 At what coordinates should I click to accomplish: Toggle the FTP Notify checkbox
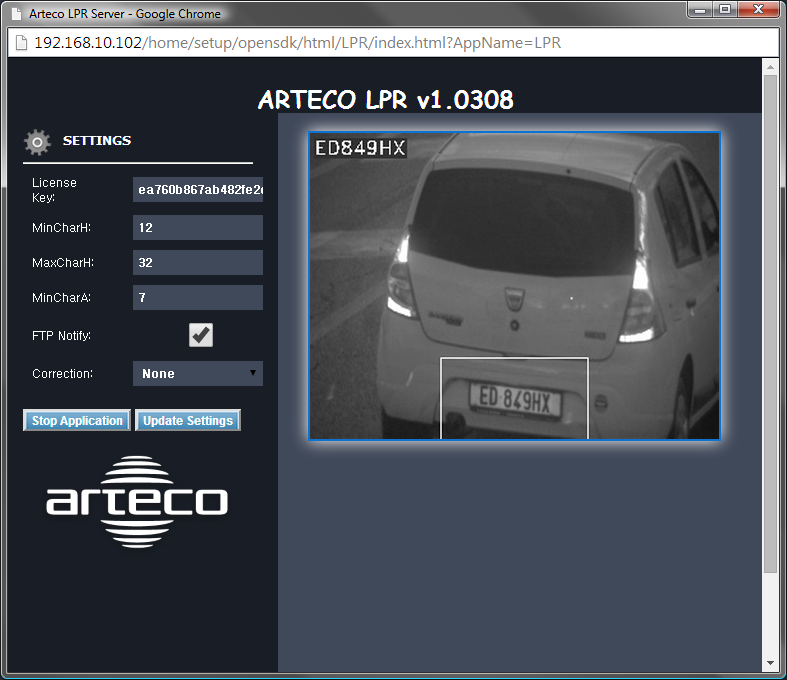201,335
